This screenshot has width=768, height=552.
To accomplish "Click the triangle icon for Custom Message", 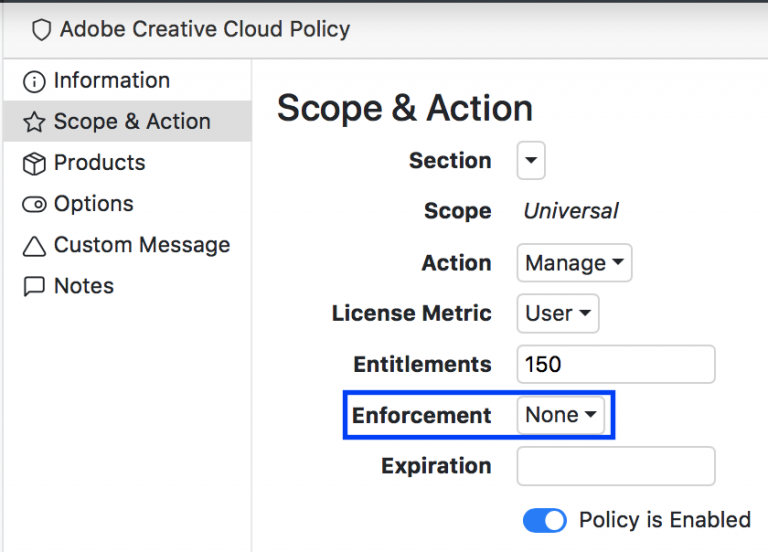I will (34, 246).
